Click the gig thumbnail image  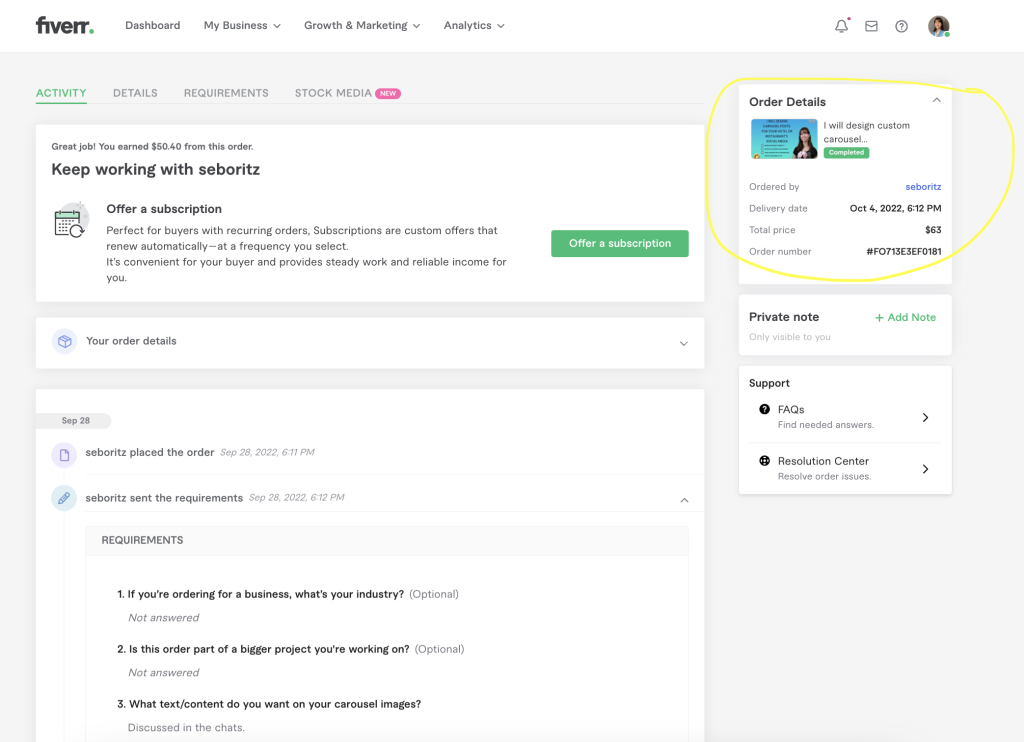[x=784, y=139]
